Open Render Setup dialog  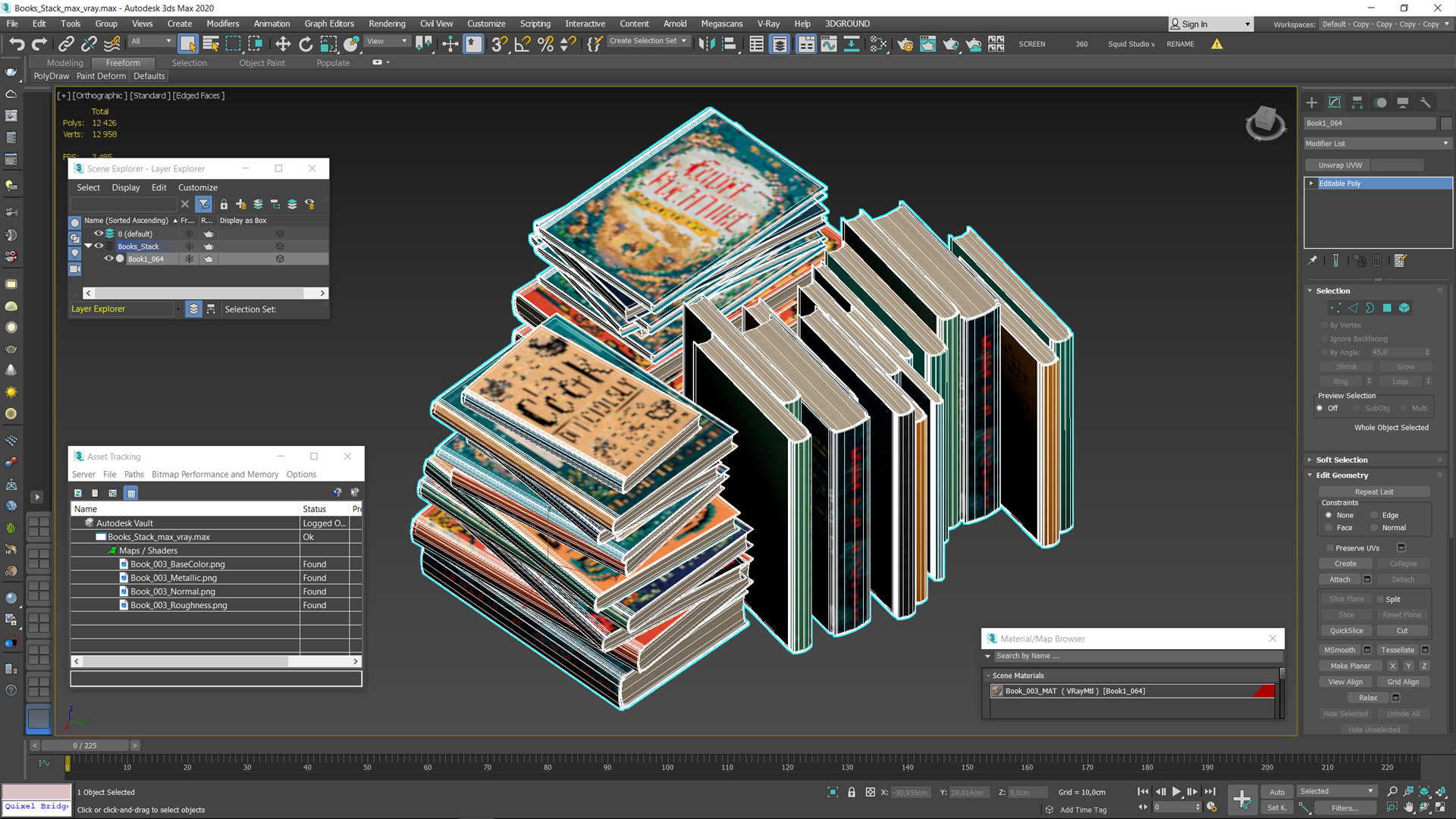[905, 44]
